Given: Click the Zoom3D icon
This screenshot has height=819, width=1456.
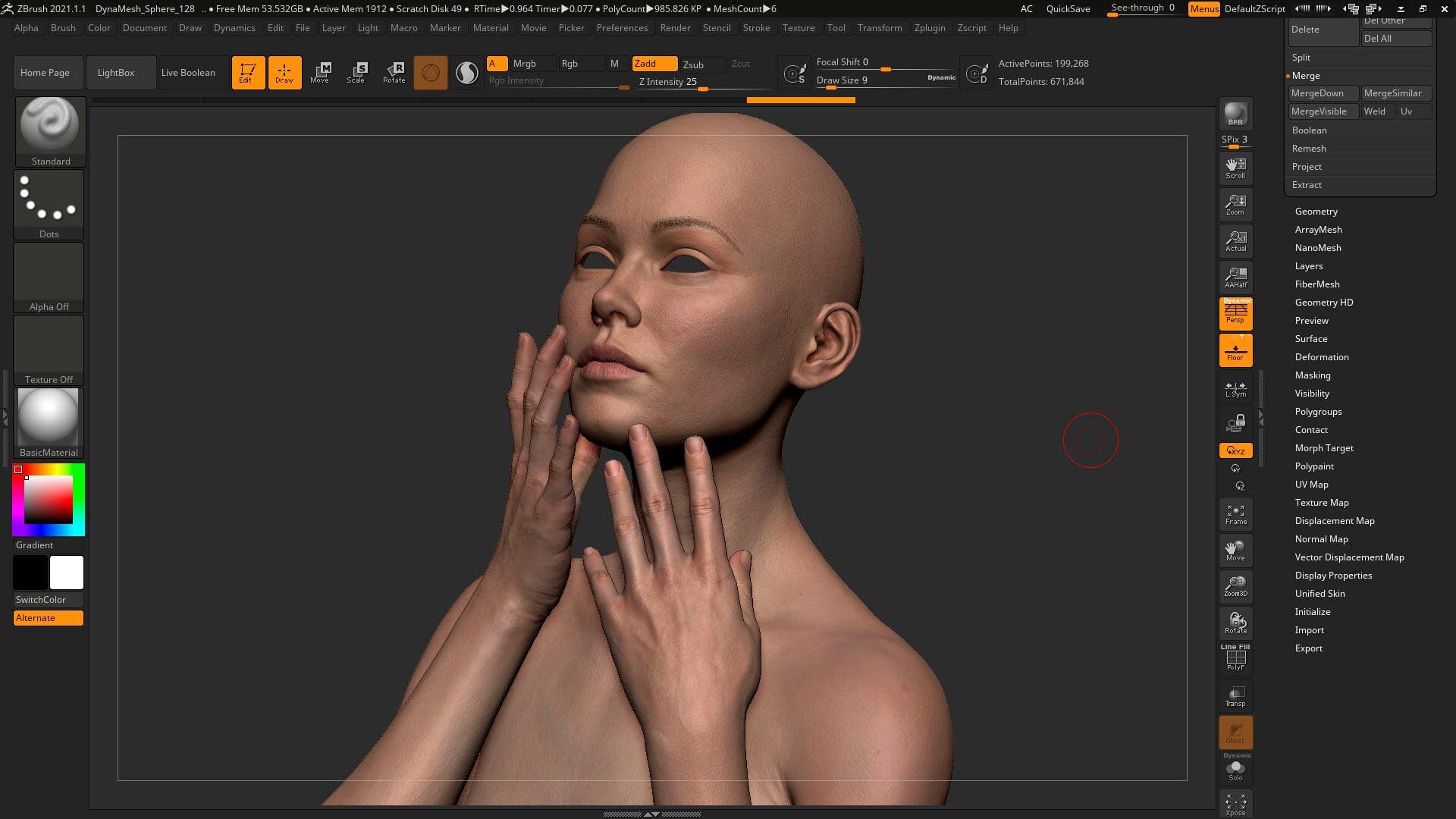Looking at the screenshot, I should 1235,587.
